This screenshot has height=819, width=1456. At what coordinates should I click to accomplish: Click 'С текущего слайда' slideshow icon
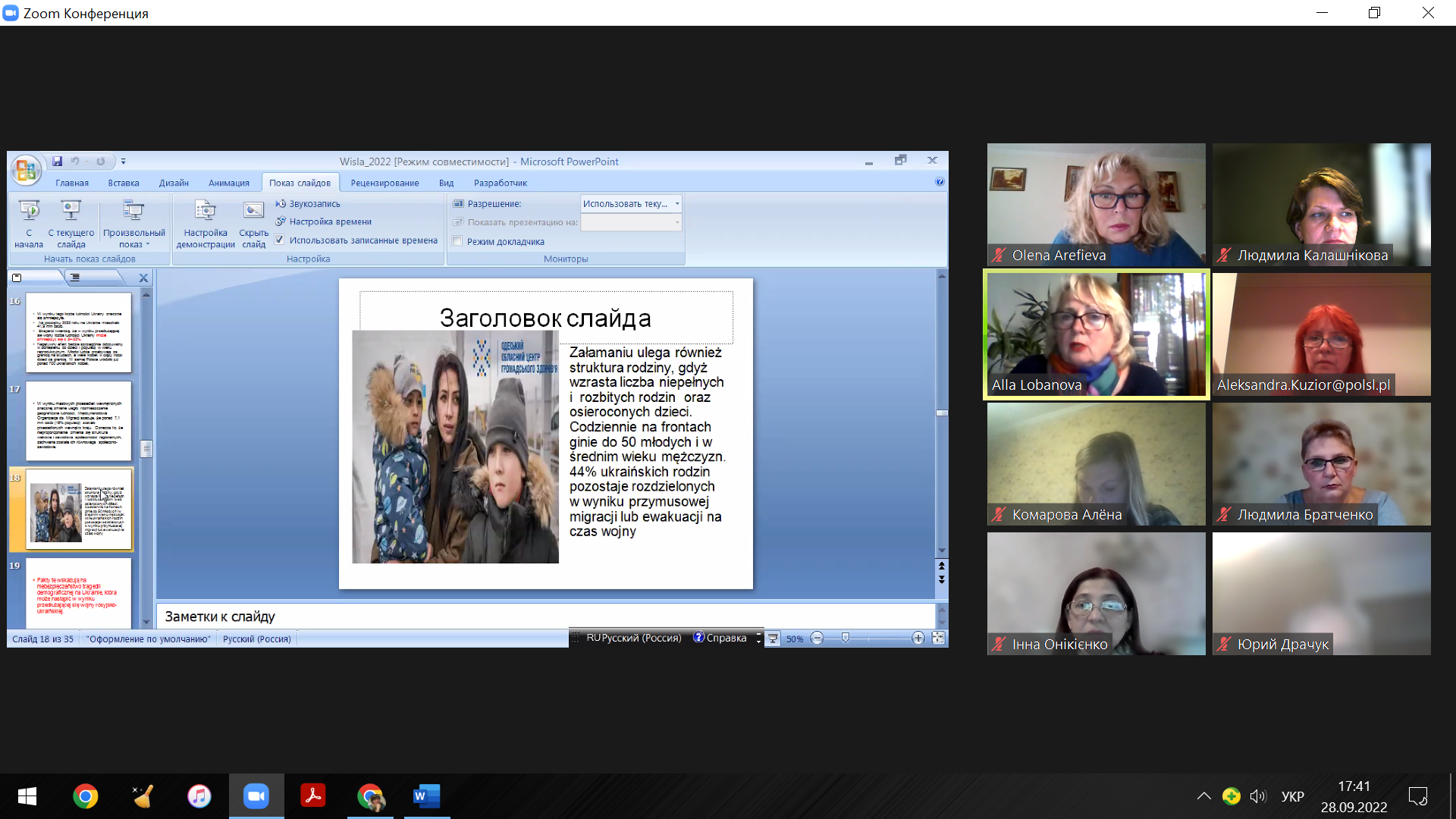point(71,212)
